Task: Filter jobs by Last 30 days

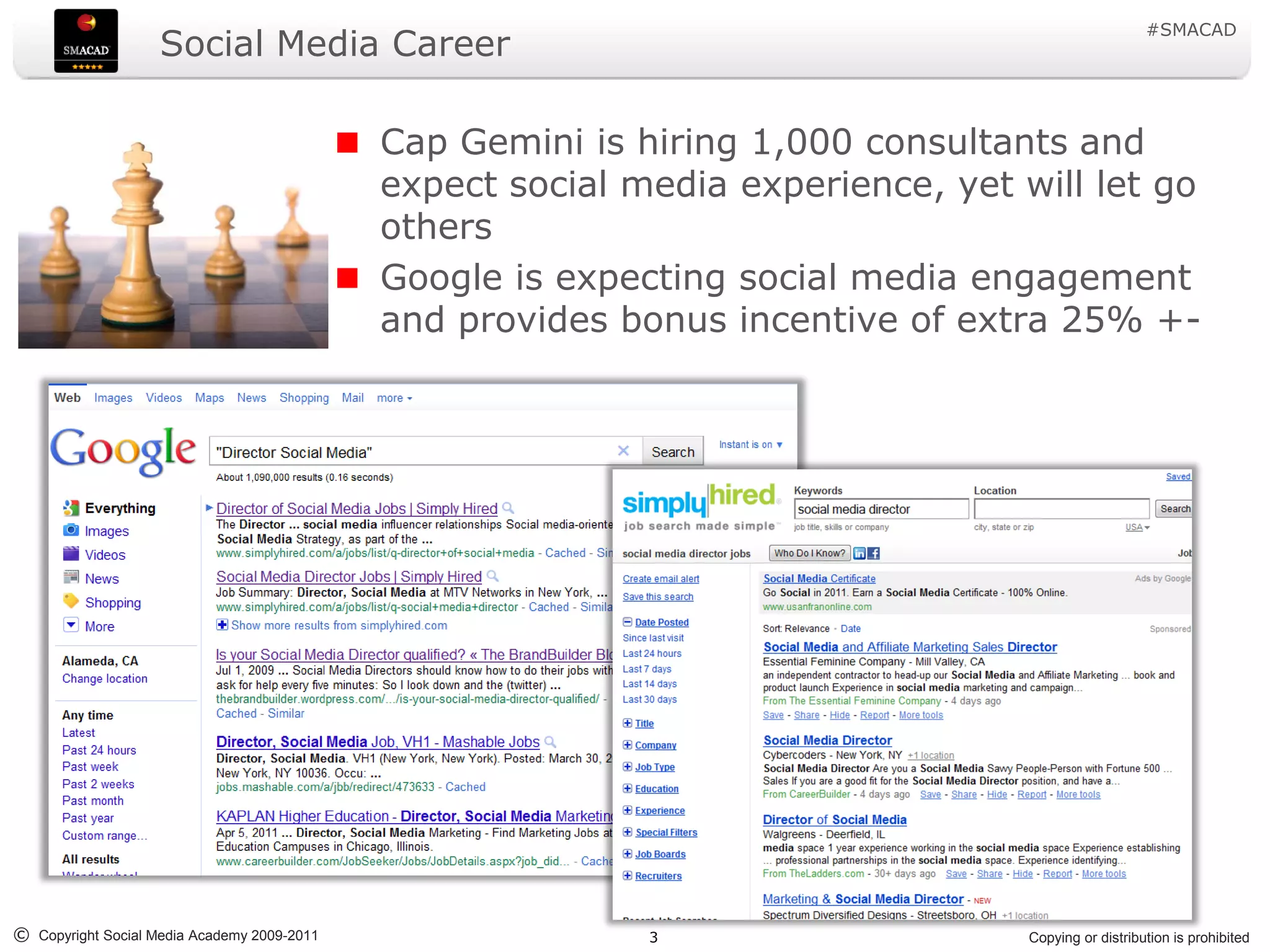Action: click(x=649, y=699)
